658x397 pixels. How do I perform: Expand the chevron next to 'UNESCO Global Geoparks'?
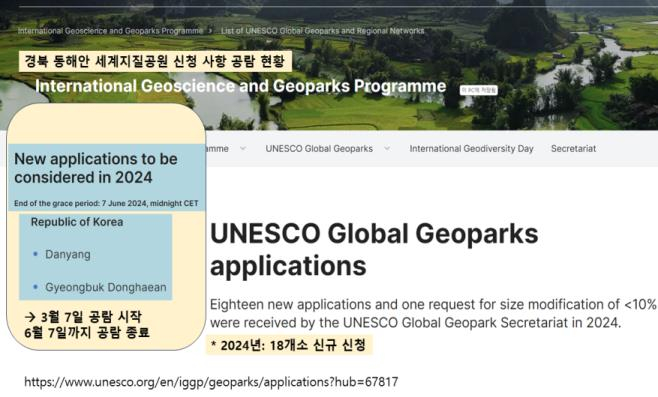(387, 149)
